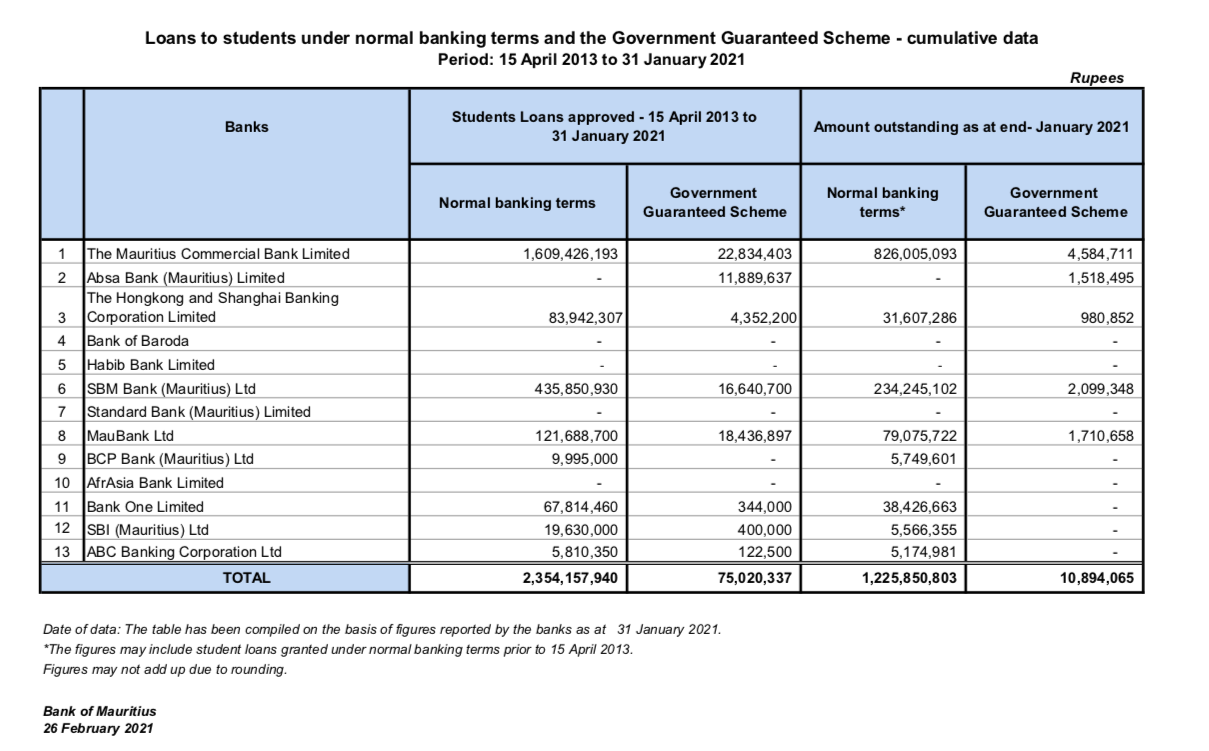This screenshot has width=1209, height=751.
Task: Select the MauBank Ltd cell
Action: (x=130, y=436)
